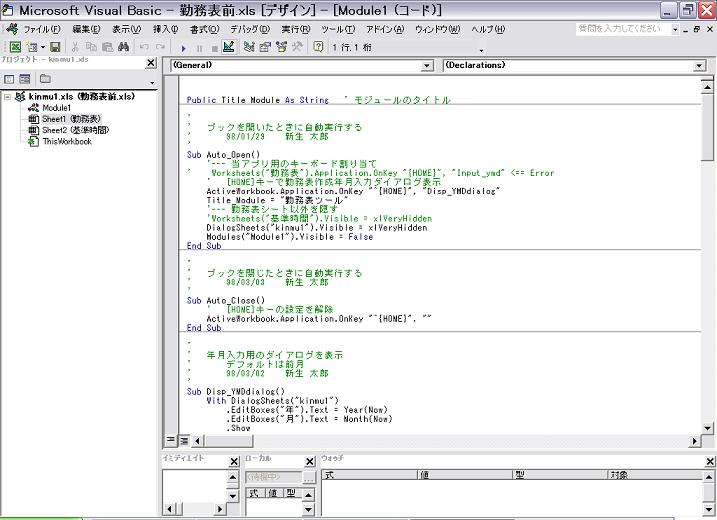Open the (General) object dropdown
Image resolution: width=717 pixels, height=520 pixels.
click(426, 66)
